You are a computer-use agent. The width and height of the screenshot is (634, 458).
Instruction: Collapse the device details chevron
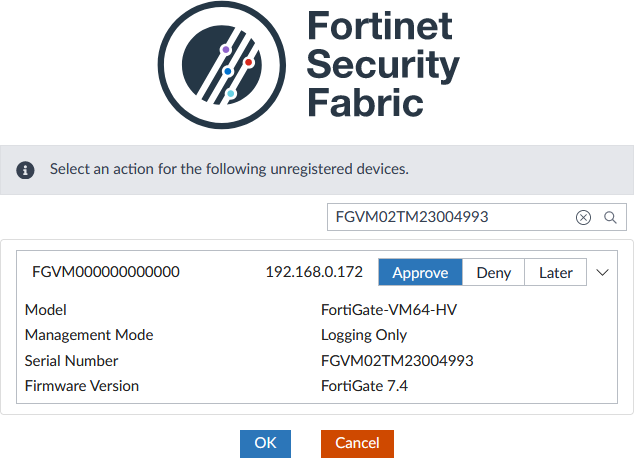click(x=602, y=272)
